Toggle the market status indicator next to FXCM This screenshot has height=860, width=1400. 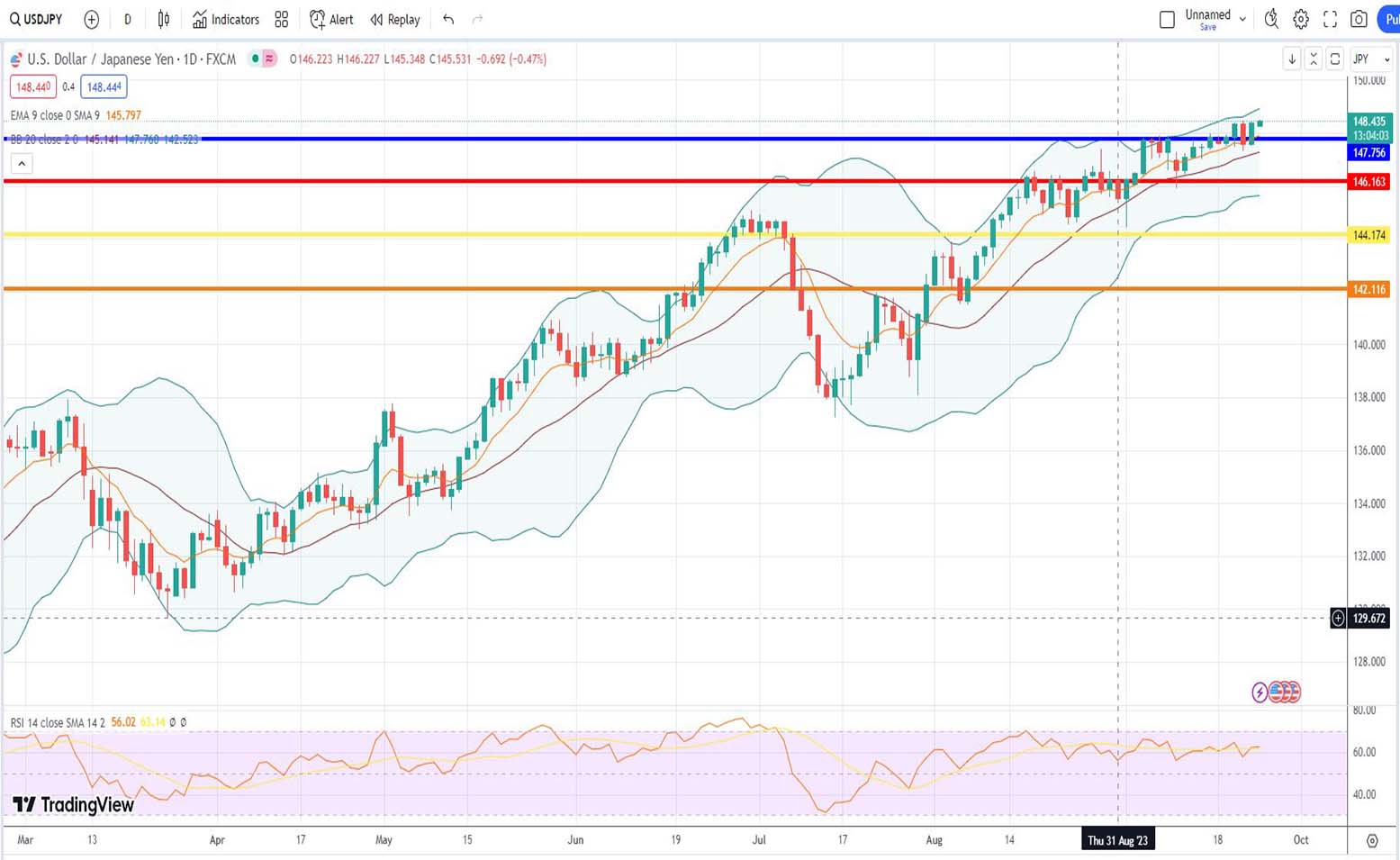[x=256, y=59]
